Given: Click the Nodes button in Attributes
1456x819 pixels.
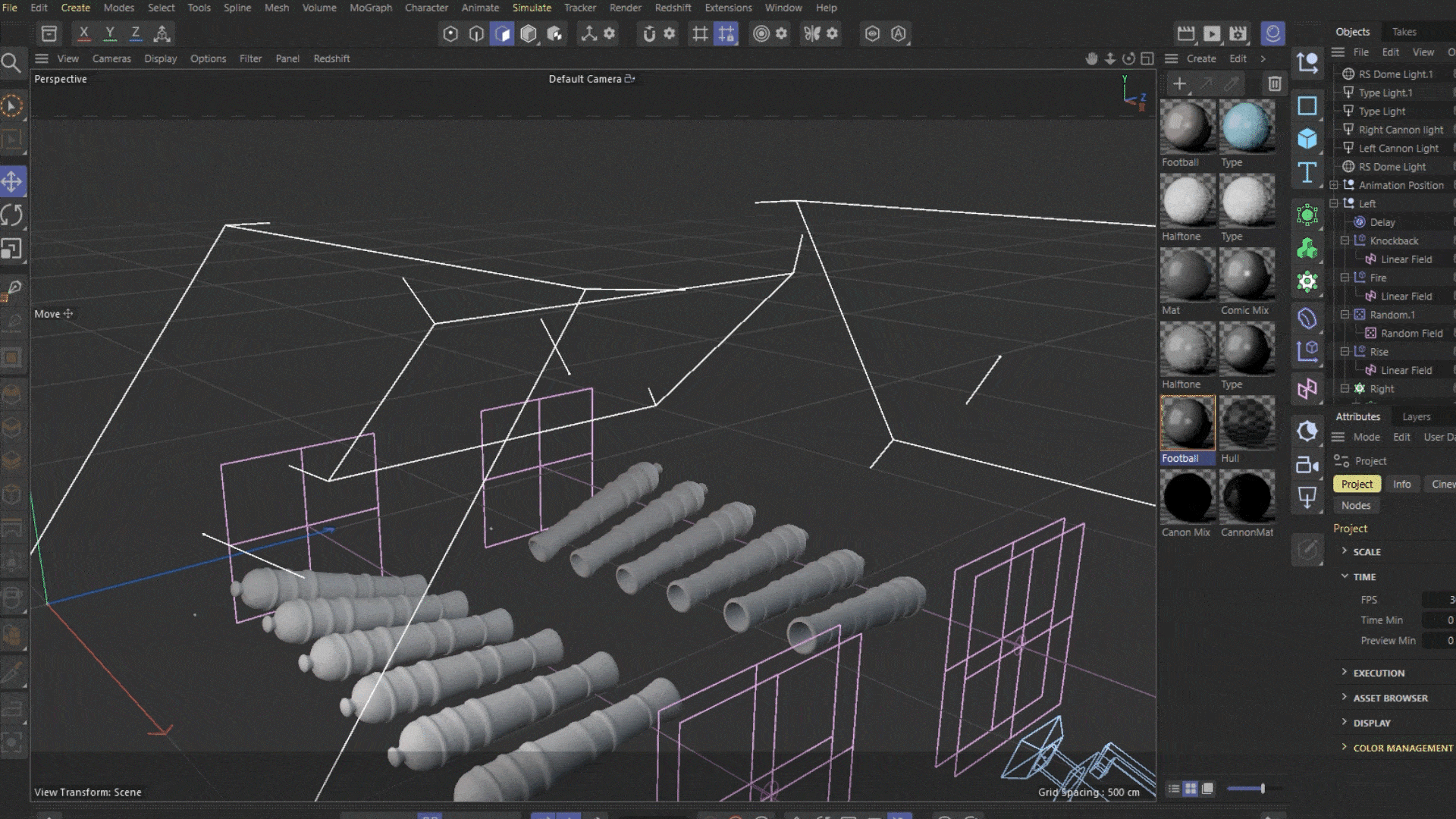Looking at the screenshot, I should (x=1355, y=506).
